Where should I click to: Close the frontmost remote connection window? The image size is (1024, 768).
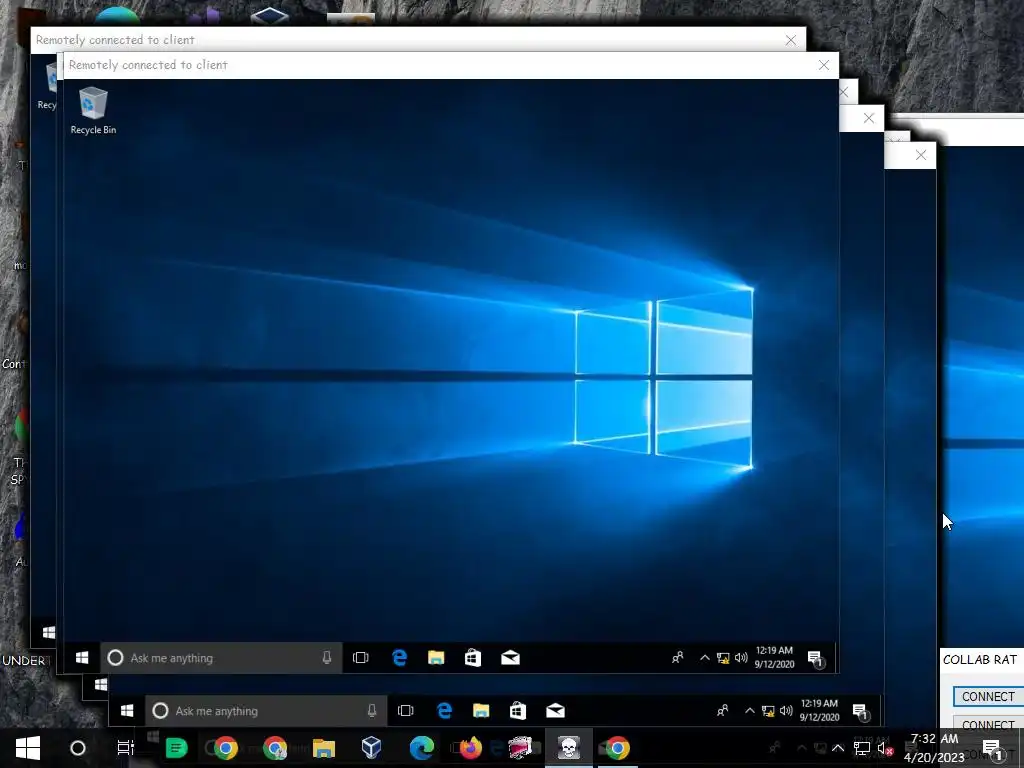824,65
